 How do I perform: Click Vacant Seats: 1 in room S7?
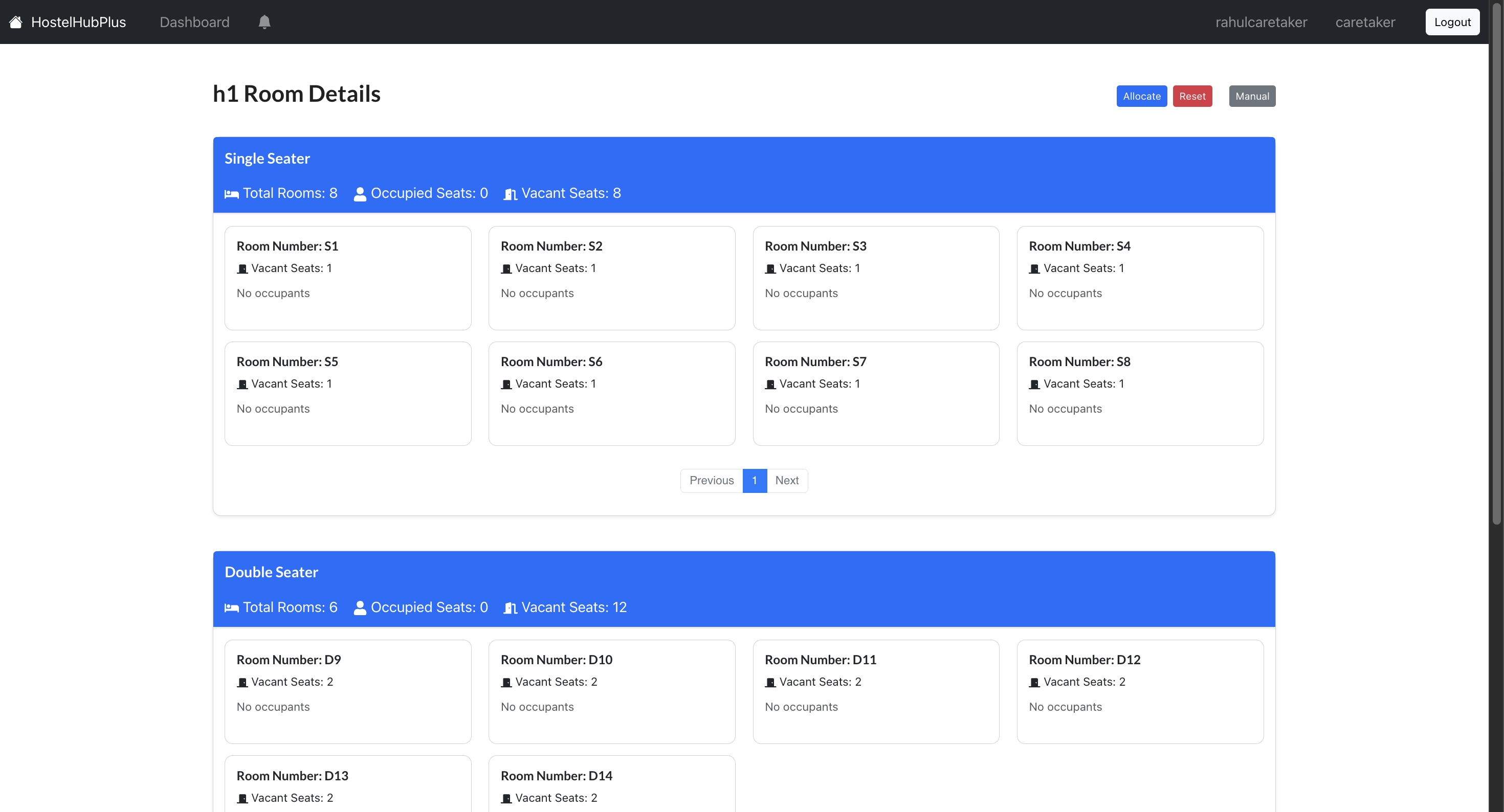[x=819, y=384]
